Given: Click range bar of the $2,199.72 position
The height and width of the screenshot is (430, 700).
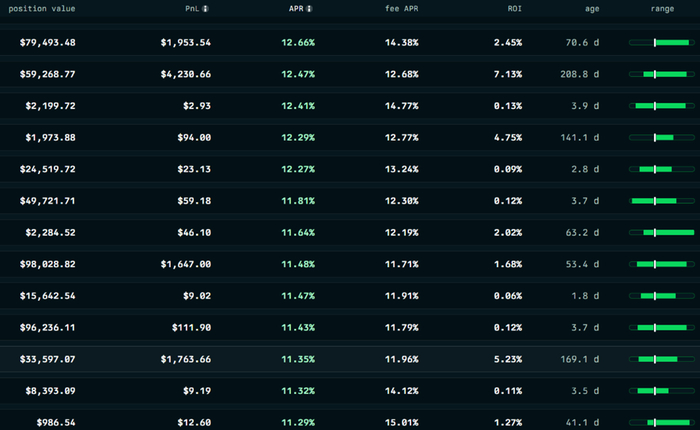Looking at the screenshot, I should point(661,106).
